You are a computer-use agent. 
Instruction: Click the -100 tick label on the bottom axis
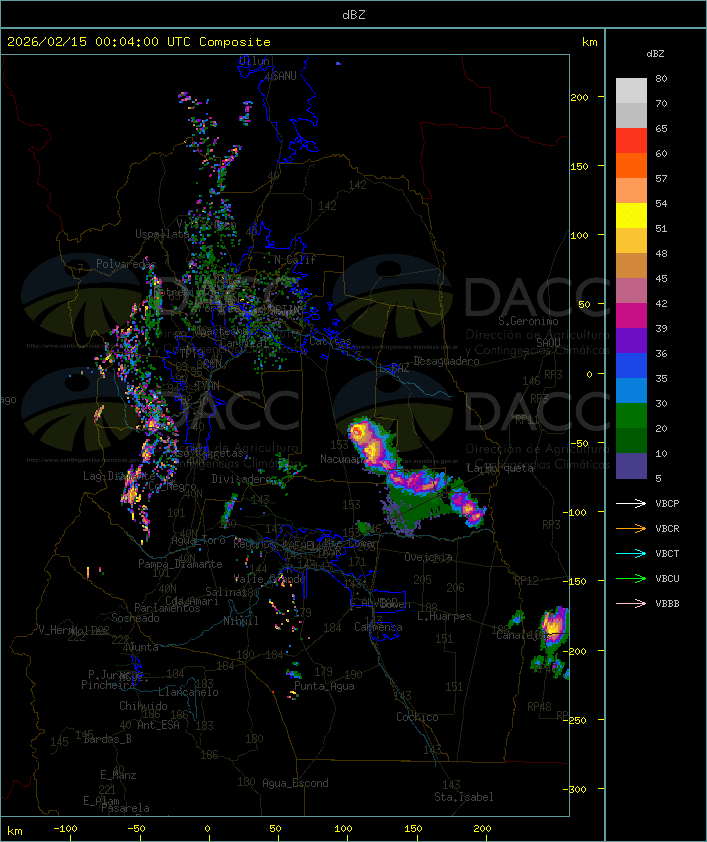[x=65, y=828]
